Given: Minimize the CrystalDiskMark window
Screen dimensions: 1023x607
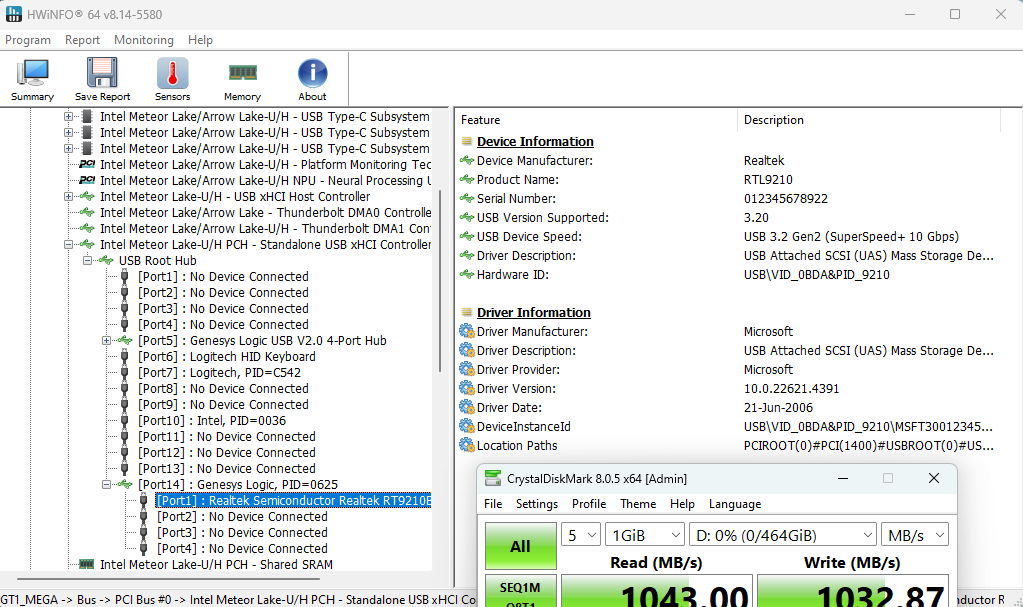Looking at the screenshot, I should click(843, 478).
